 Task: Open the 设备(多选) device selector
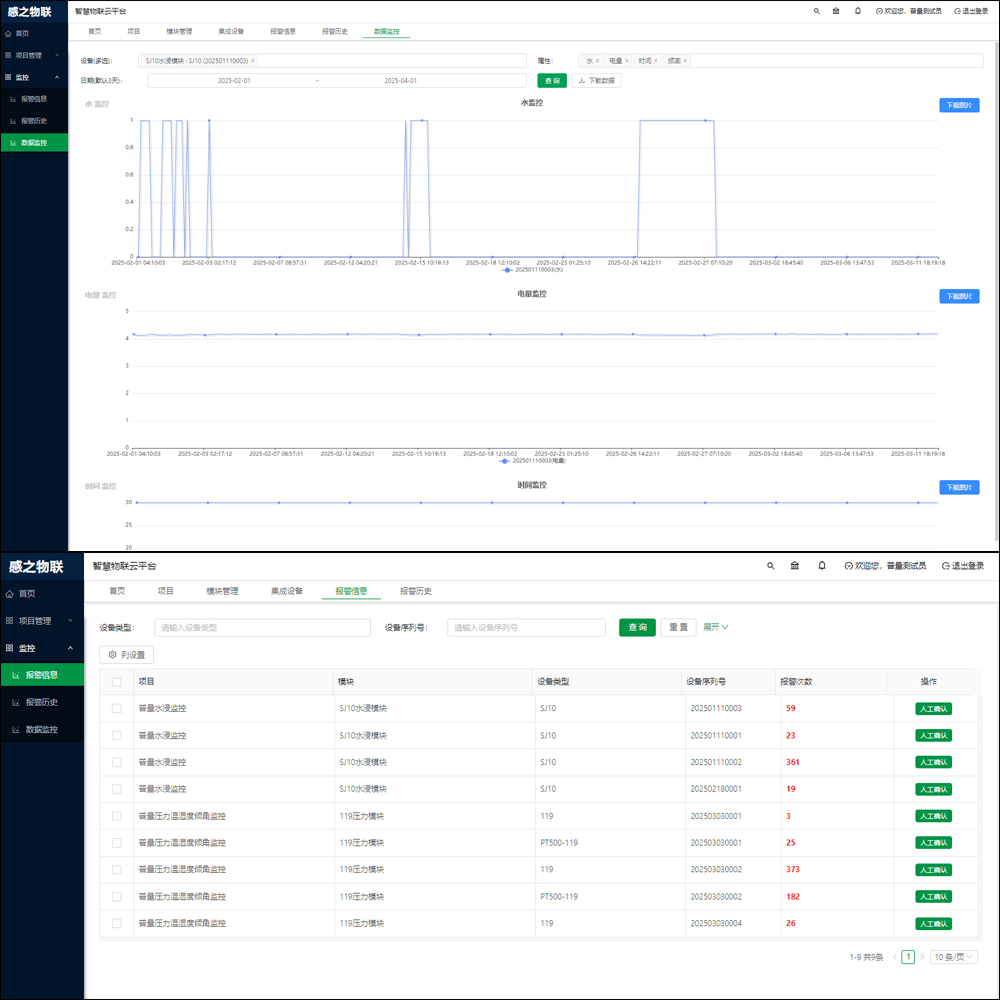390,61
